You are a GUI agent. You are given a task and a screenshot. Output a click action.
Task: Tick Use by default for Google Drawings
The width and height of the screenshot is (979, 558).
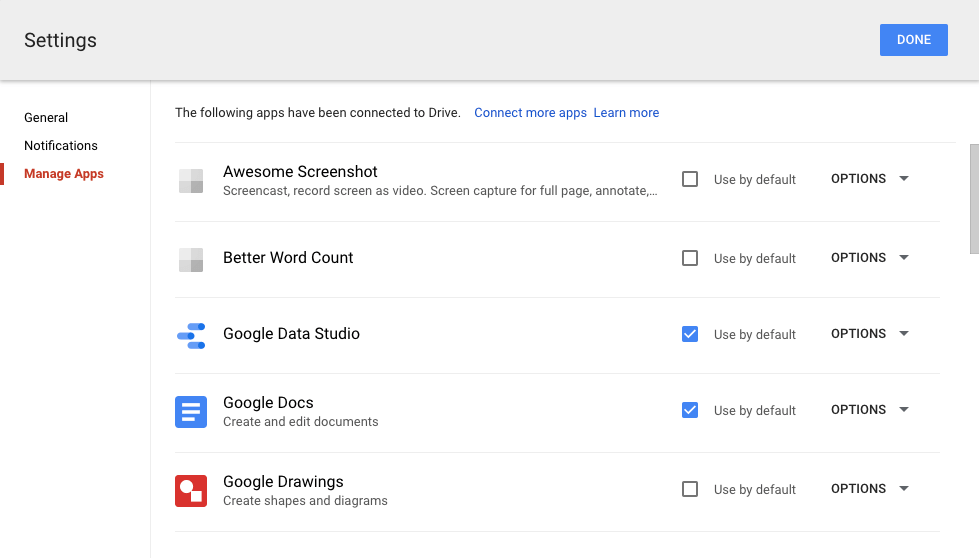pos(690,489)
